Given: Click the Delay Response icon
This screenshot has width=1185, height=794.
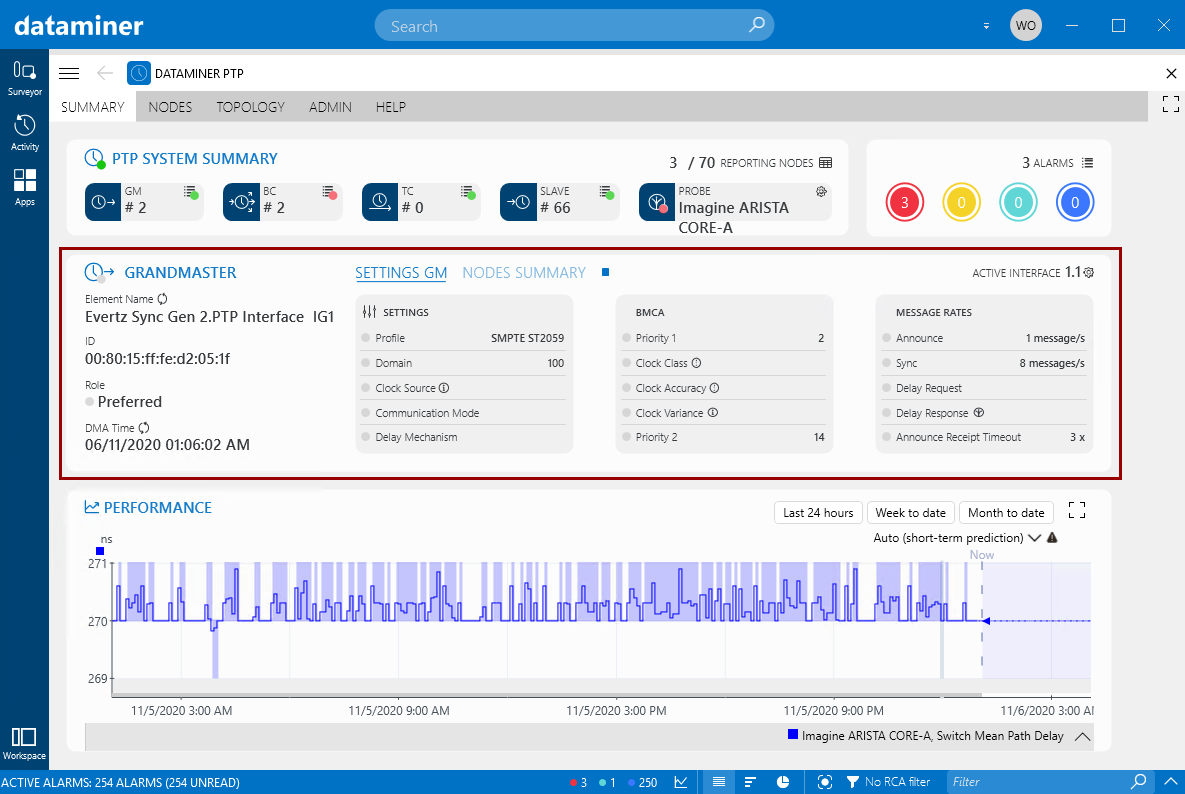Looking at the screenshot, I should point(979,413).
